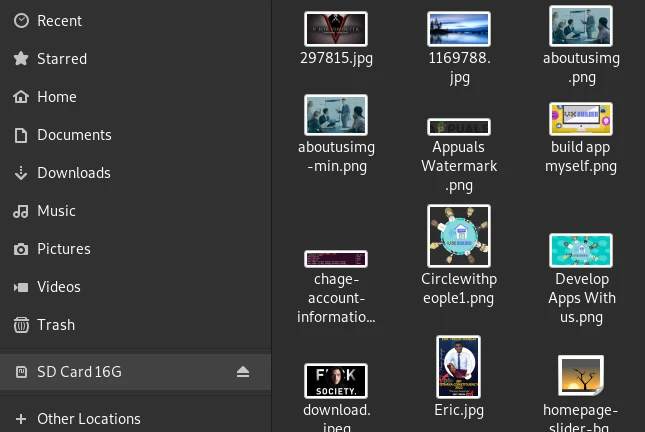Click the Recent clock icon

point(21,21)
